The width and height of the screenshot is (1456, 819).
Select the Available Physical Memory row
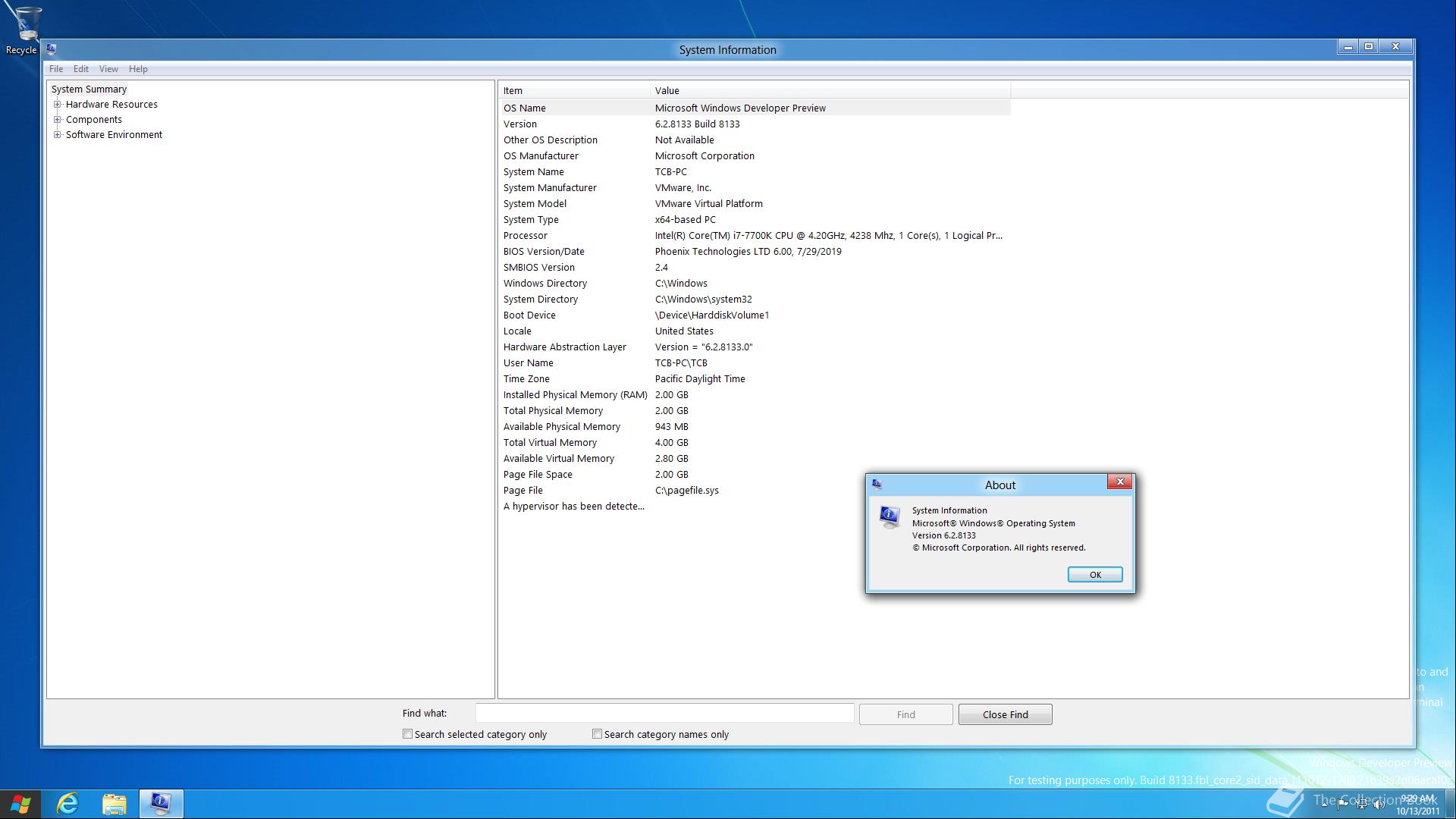pos(755,427)
